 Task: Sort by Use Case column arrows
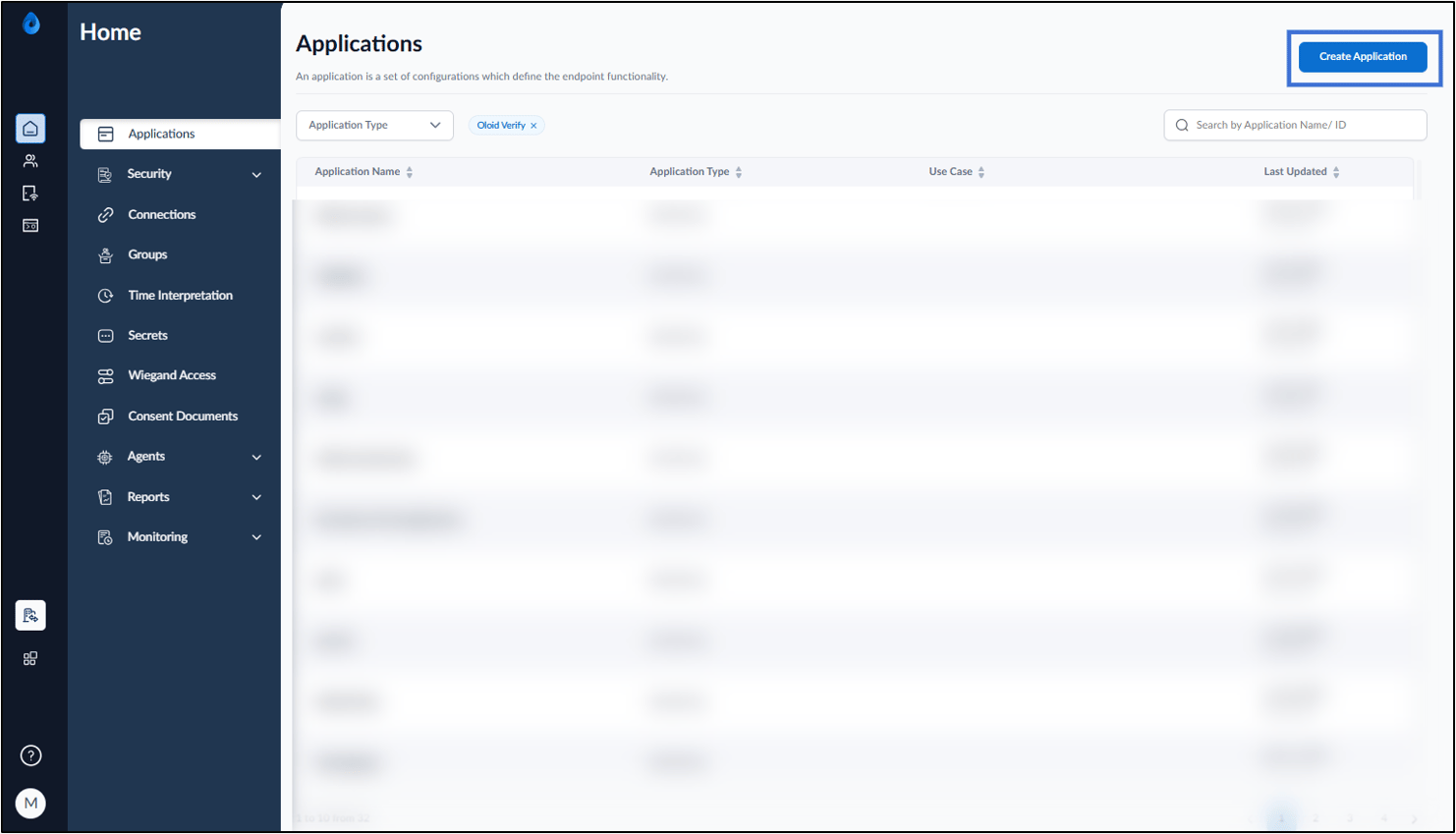pos(981,172)
